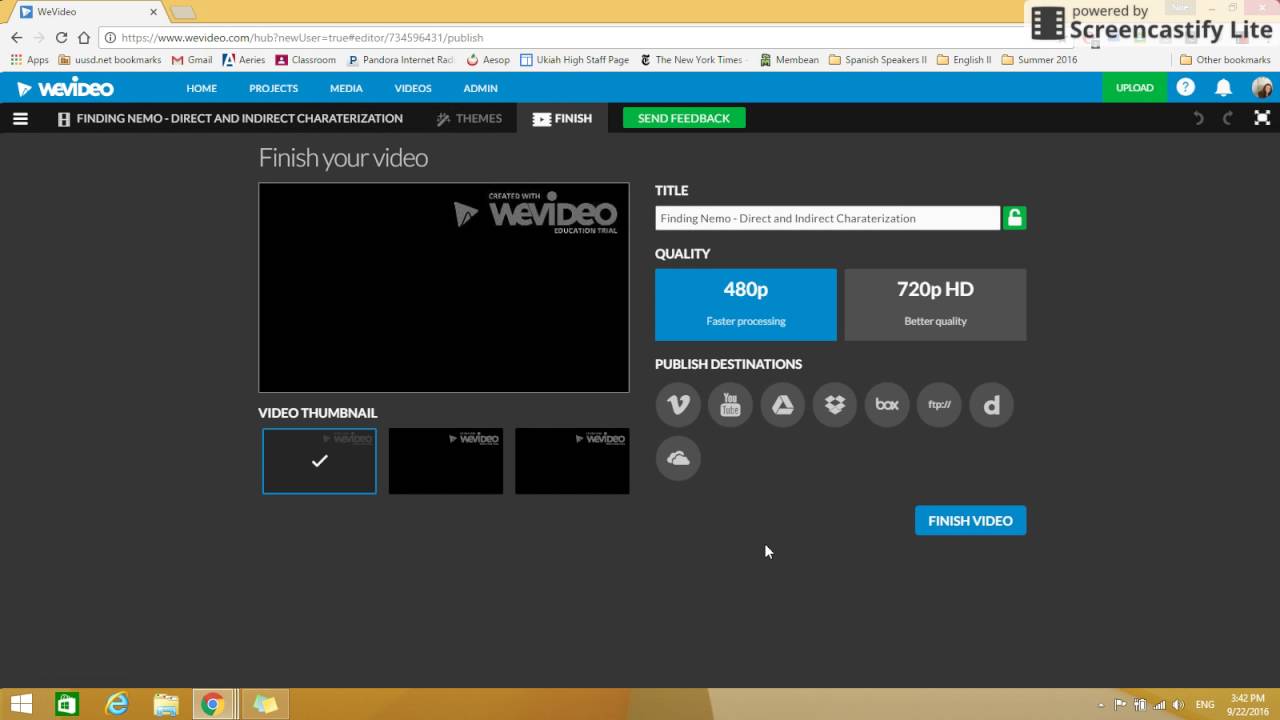Image resolution: width=1280 pixels, height=720 pixels.
Task: Click the SEND FEEDBACK button
Action: (x=684, y=118)
